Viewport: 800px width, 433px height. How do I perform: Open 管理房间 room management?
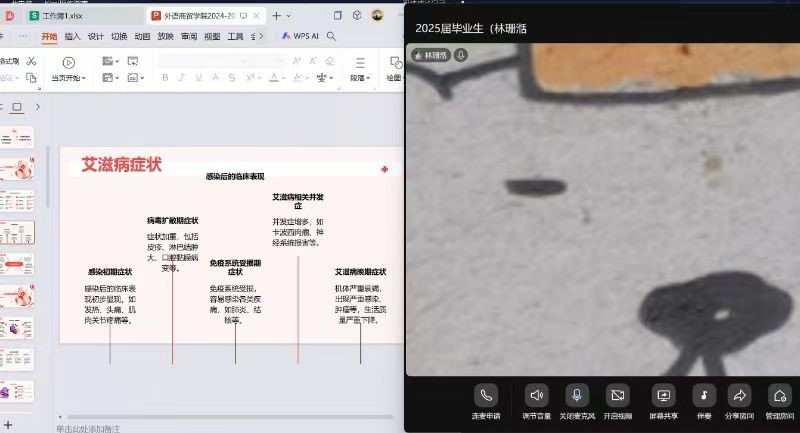(779, 395)
